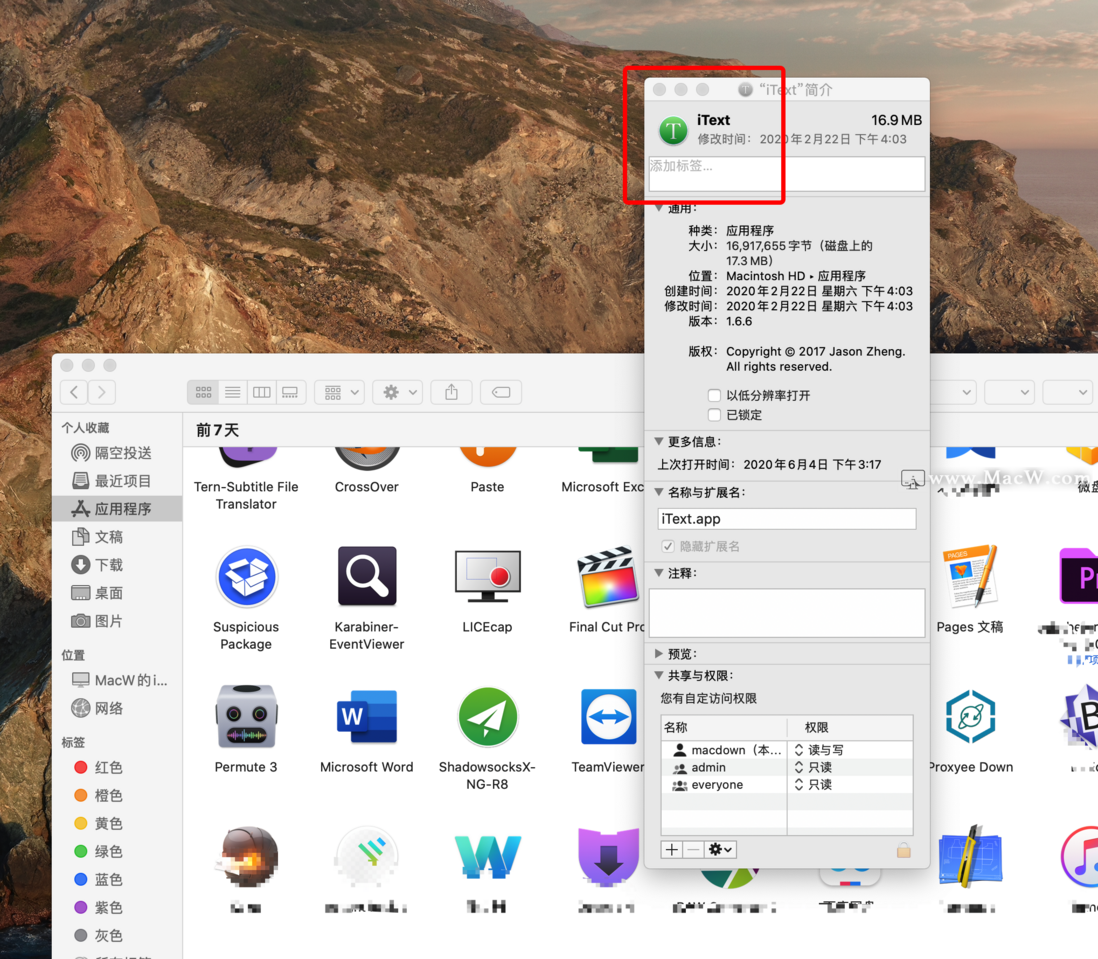The image size is (1098, 959).
Task: Switch Finder to list view
Action: point(232,392)
